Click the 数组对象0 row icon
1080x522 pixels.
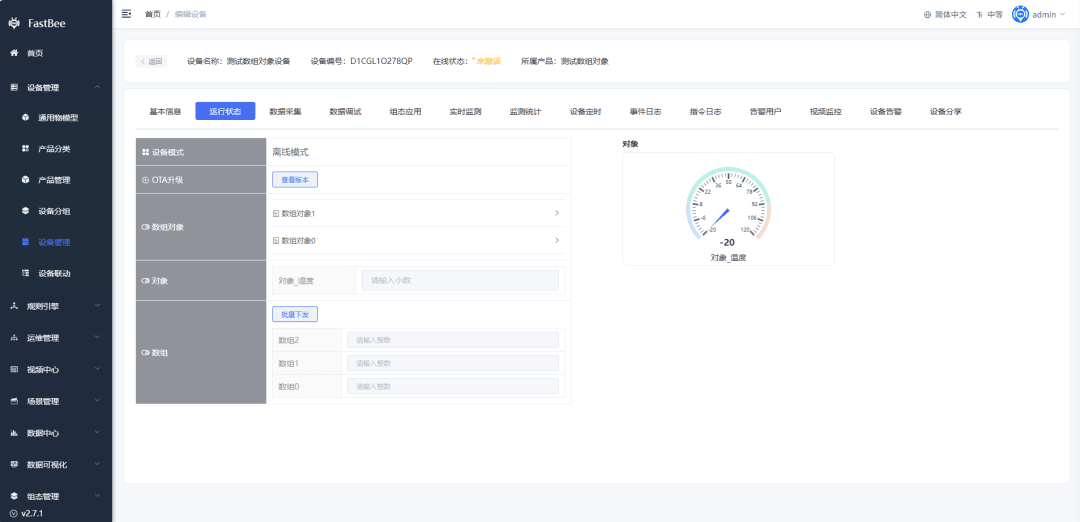[x=276, y=241]
